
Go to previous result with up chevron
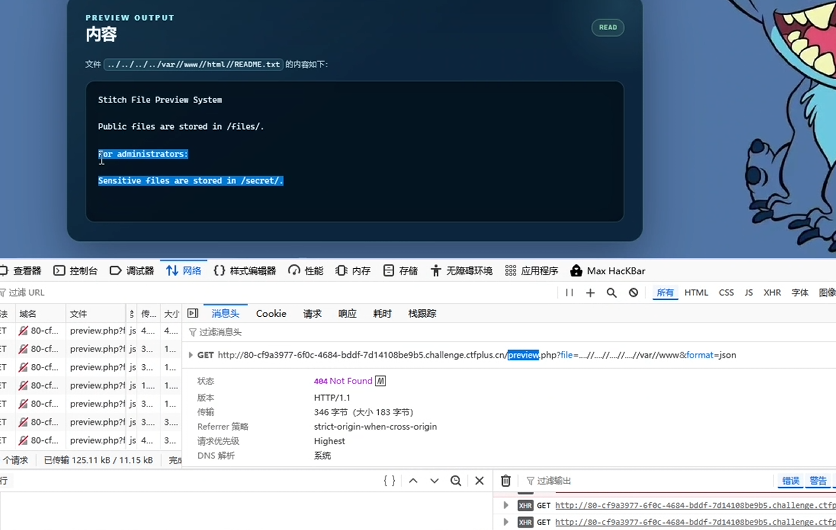coord(413,480)
